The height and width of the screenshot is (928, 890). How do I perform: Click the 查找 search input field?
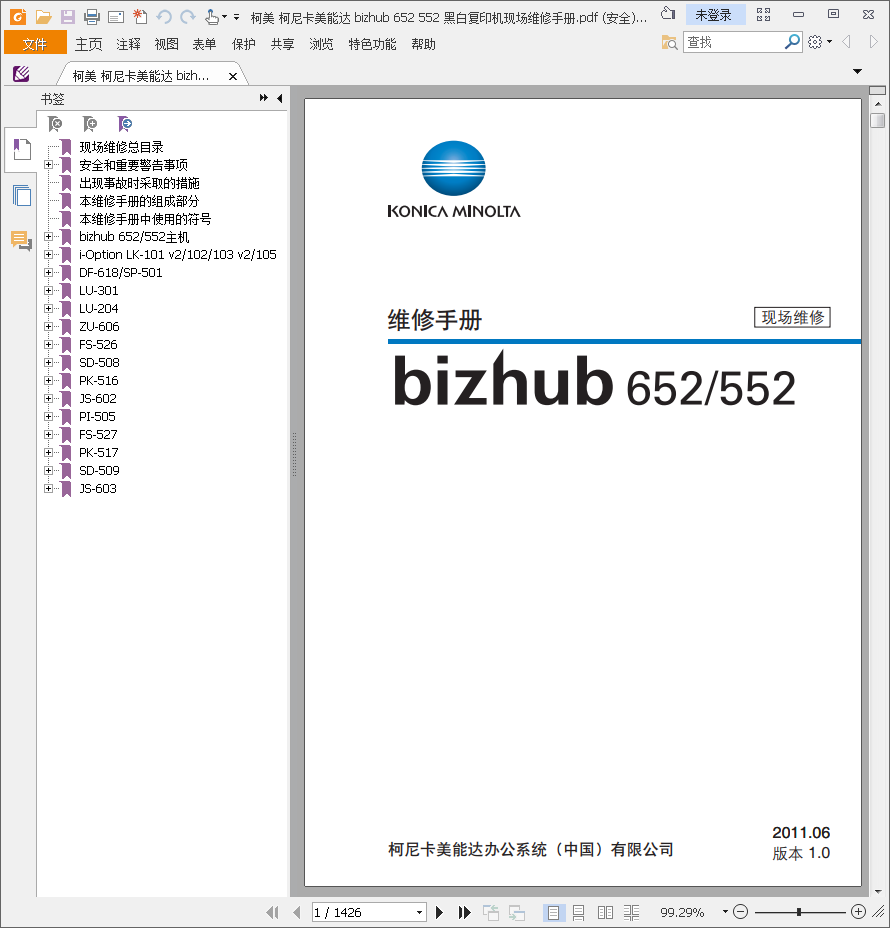[734, 42]
